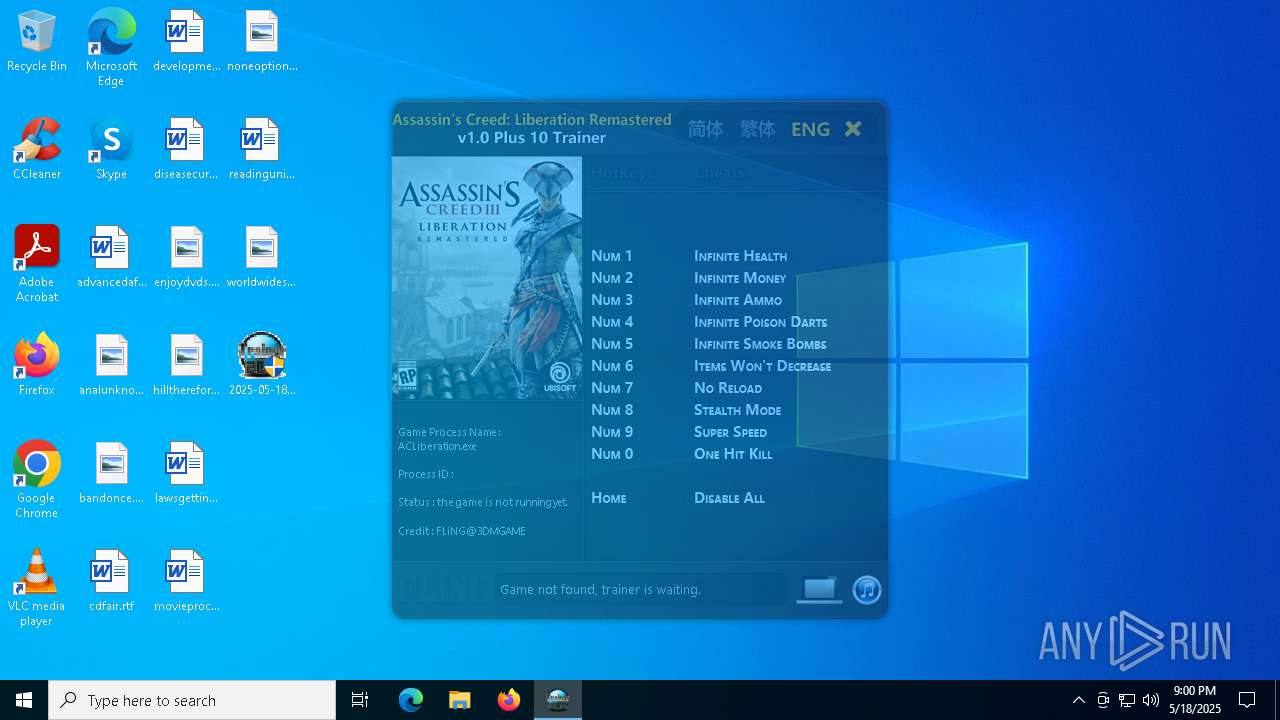Click Disable All option
This screenshot has height=720, width=1280.
pyautogui.click(x=729, y=498)
